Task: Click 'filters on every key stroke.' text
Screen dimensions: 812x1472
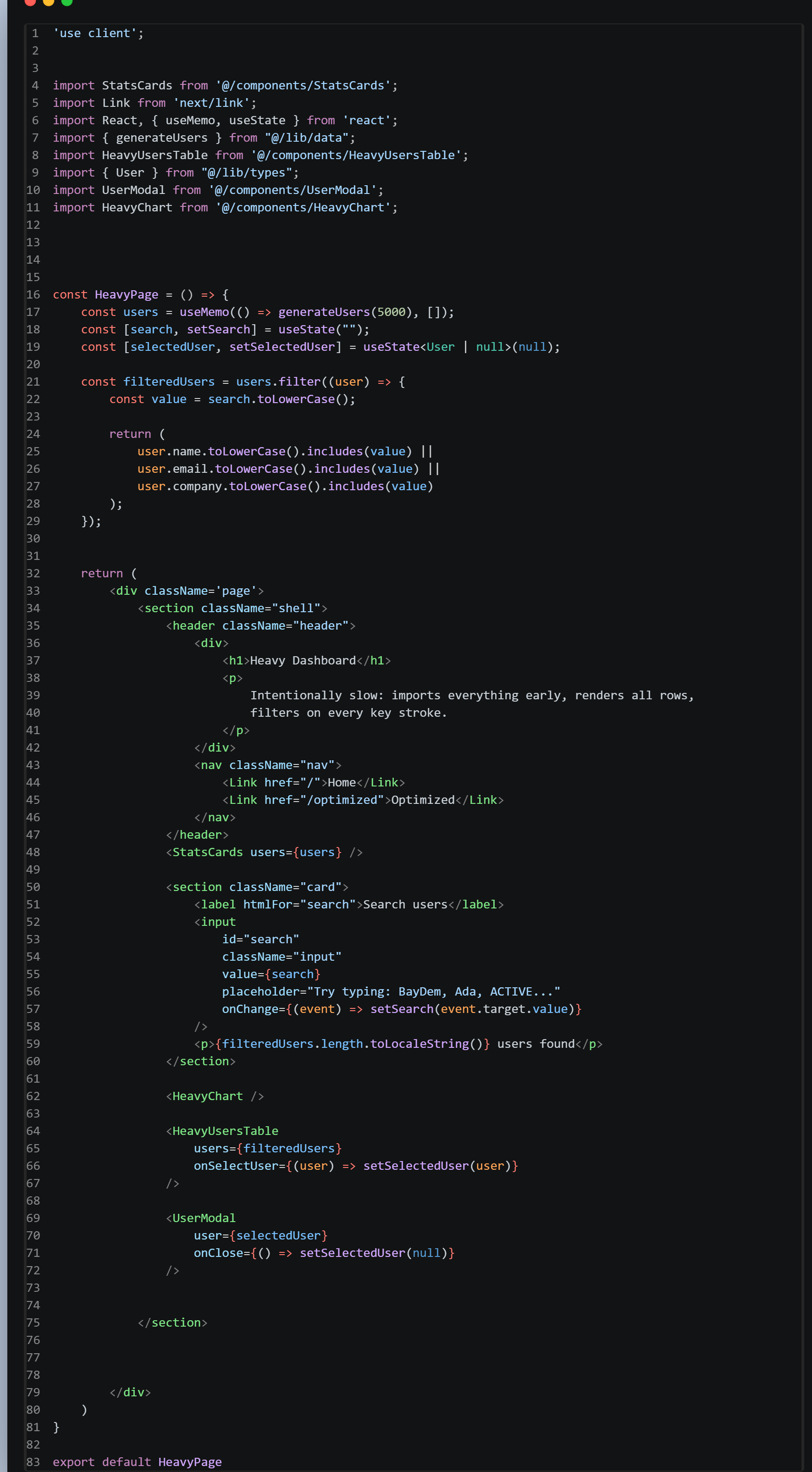Action: coord(348,713)
